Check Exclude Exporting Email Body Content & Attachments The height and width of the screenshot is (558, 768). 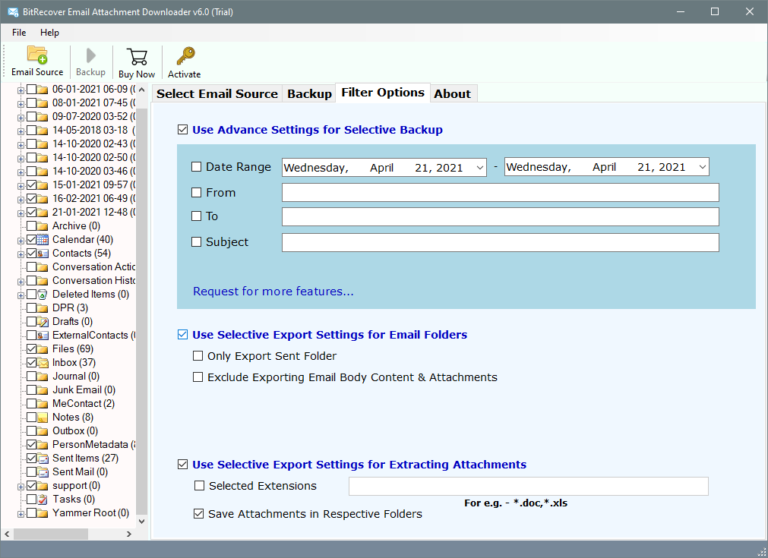click(x=198, y=377)
